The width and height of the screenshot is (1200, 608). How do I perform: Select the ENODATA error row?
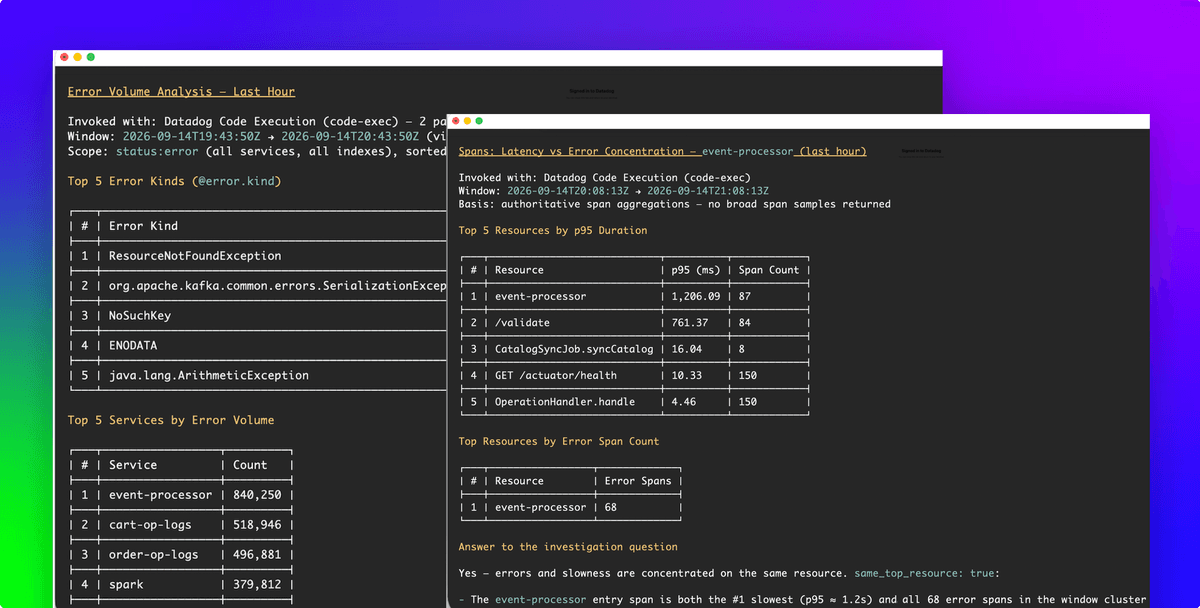tap(258, 346)
